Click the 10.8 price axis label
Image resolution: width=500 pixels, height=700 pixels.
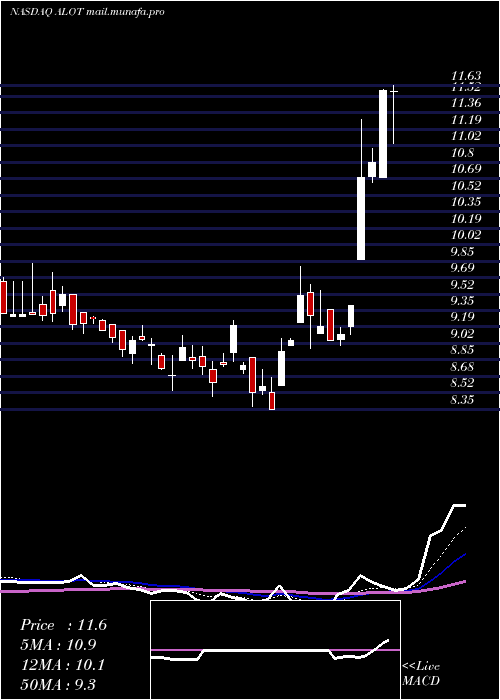click(462, 153)
